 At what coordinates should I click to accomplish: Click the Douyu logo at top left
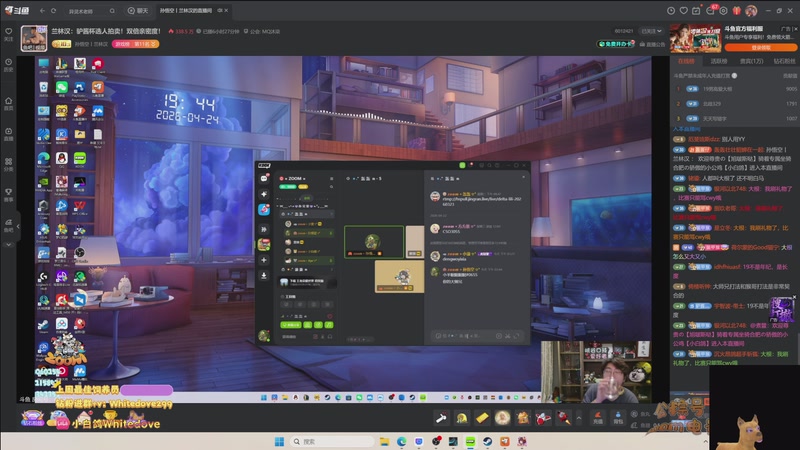pos(17,10)
